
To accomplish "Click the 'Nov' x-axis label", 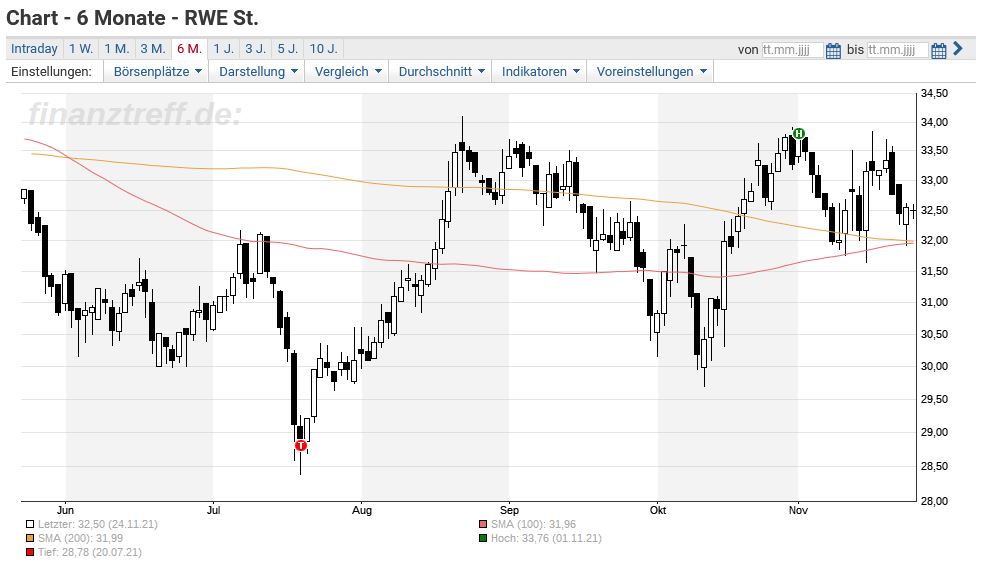I will [x=798, y=510].
